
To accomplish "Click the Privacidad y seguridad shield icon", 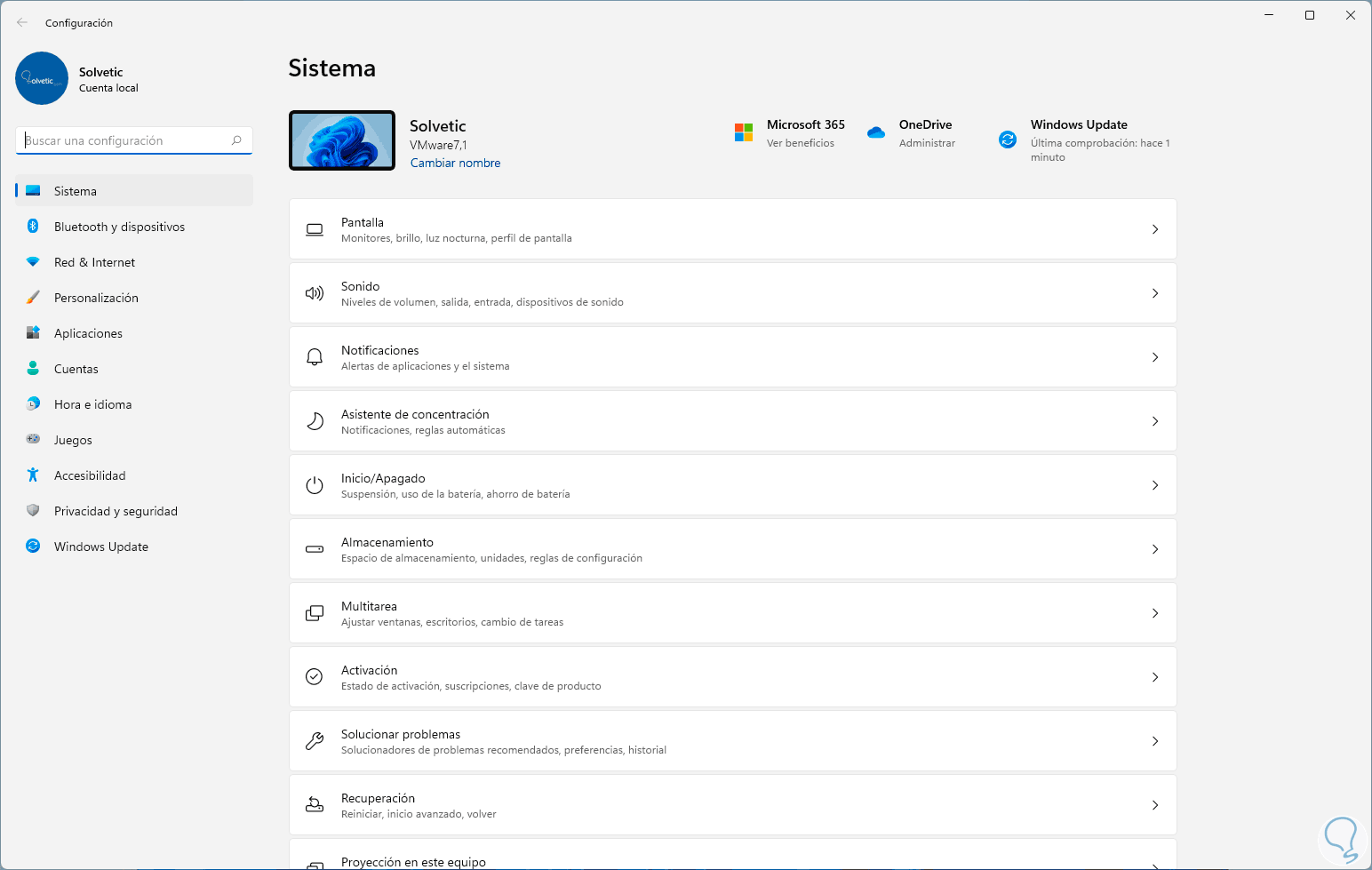I will tap(33, 511).
